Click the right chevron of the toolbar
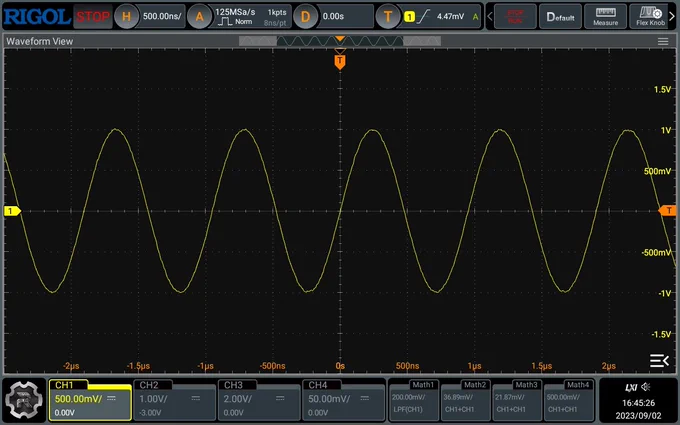Image resolution: width=680 pixels, height=425 pixels. 672,16
